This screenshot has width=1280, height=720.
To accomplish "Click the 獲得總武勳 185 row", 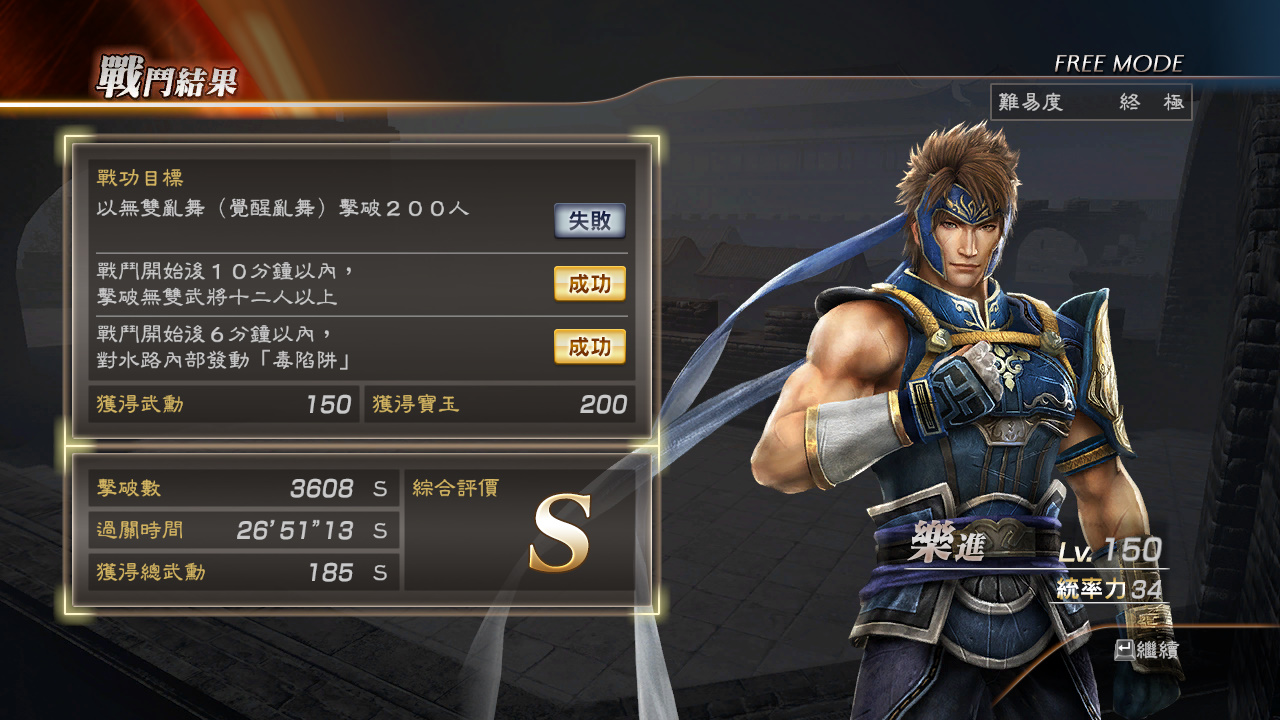I will click(x=243, y=573).
